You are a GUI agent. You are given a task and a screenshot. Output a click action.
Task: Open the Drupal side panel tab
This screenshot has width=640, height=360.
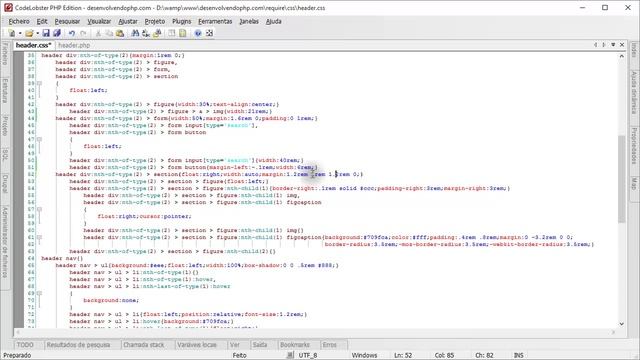point(5,184)
